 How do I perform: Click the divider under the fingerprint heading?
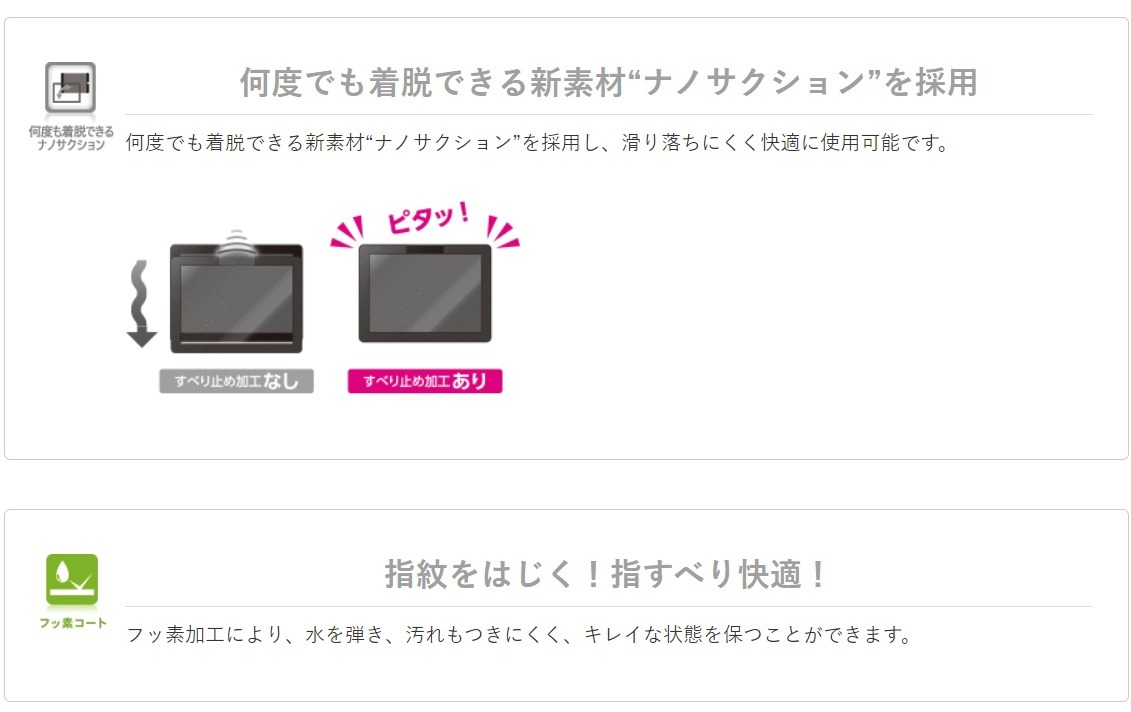click(609, 607)
